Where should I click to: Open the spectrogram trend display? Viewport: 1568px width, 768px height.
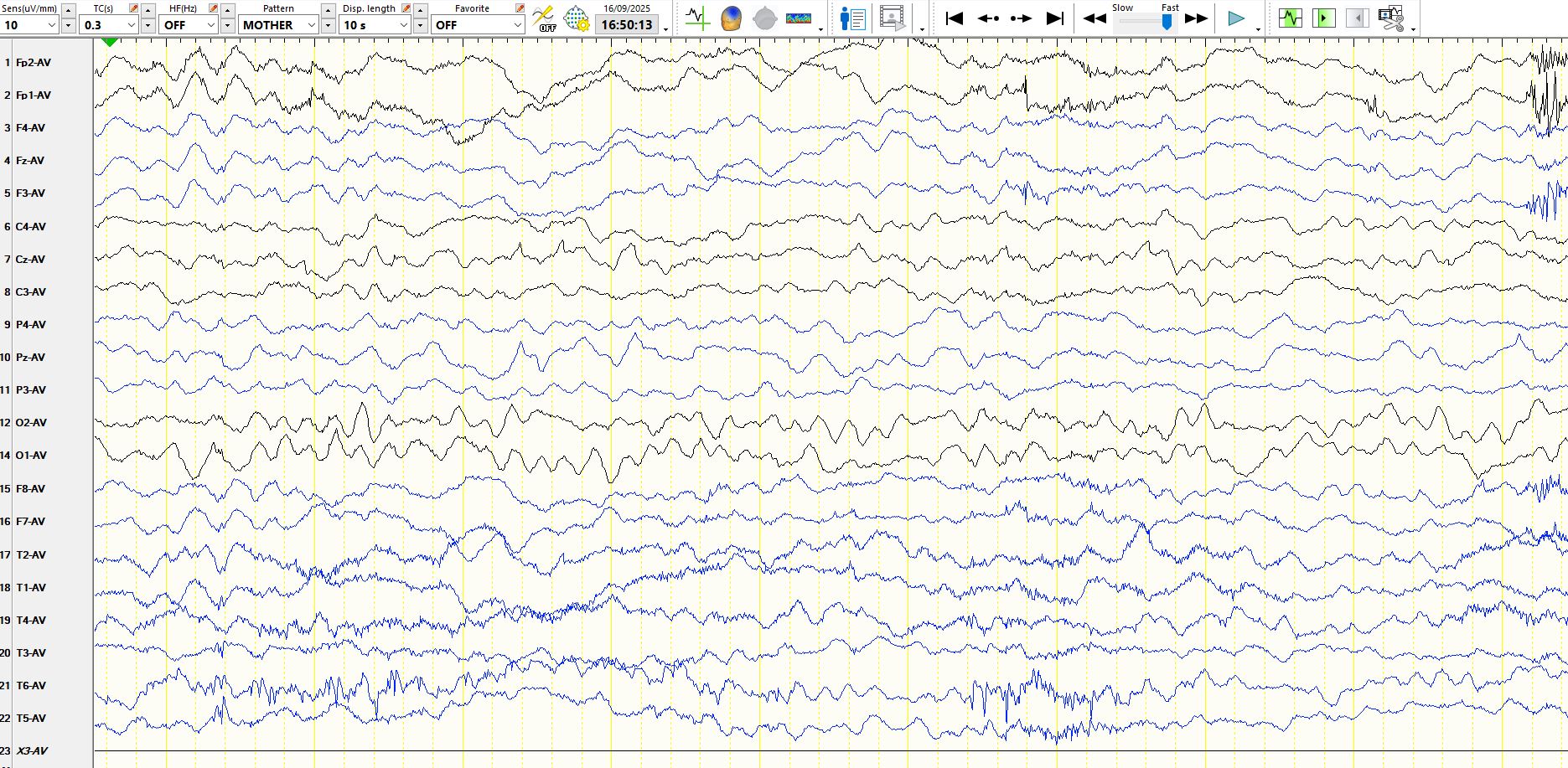click(x=799, y=18)
